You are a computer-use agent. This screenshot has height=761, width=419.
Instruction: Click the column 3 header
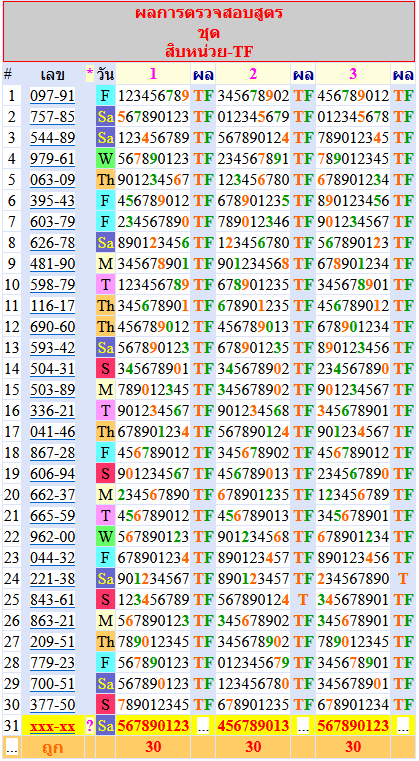(353, 74)
